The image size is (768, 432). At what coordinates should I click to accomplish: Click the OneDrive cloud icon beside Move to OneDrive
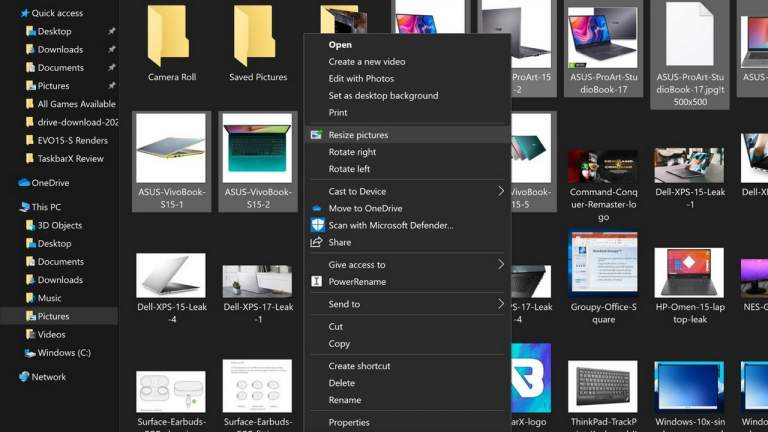point(316,208)
